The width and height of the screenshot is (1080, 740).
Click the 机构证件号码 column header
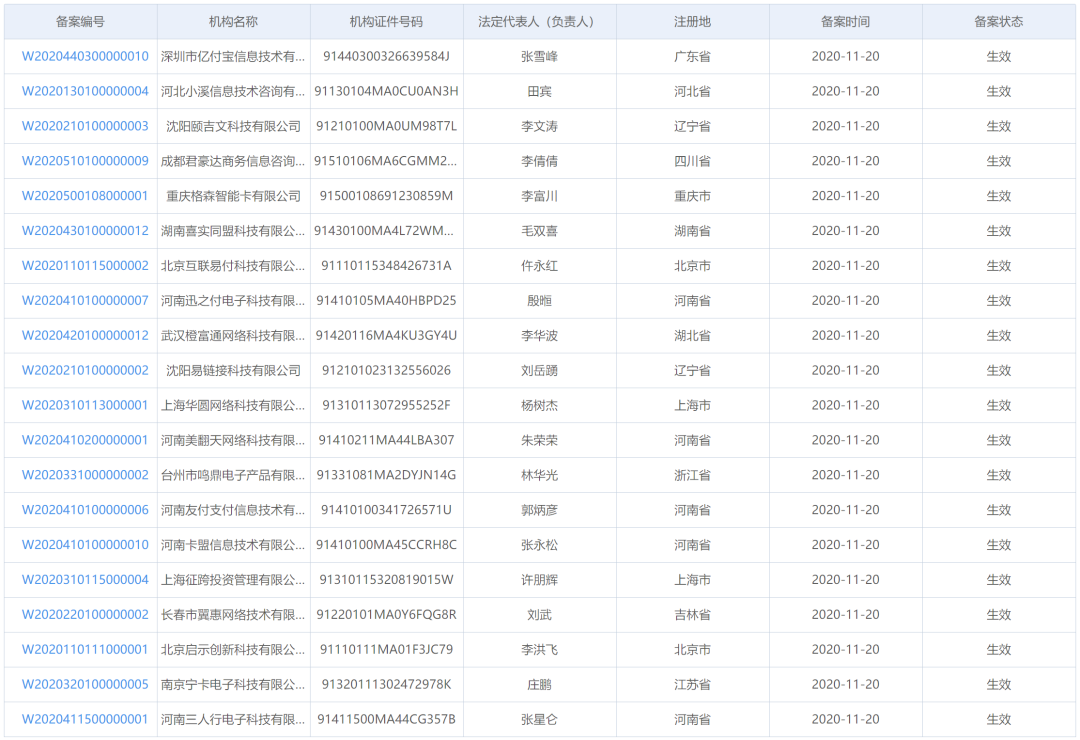point(386,21)
